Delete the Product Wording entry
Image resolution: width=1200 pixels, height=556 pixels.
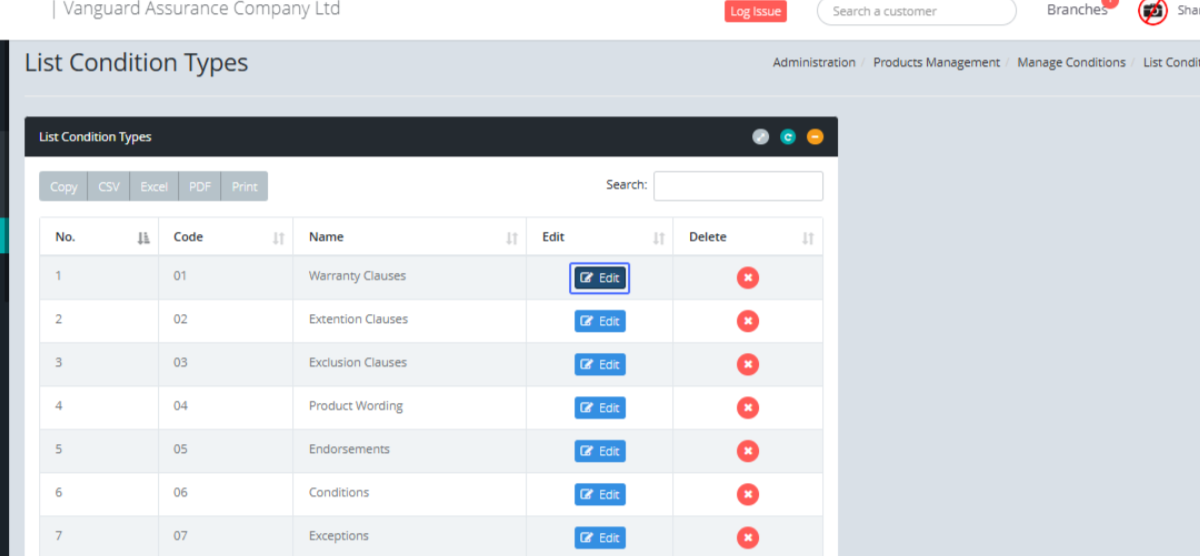click(747, 407)
